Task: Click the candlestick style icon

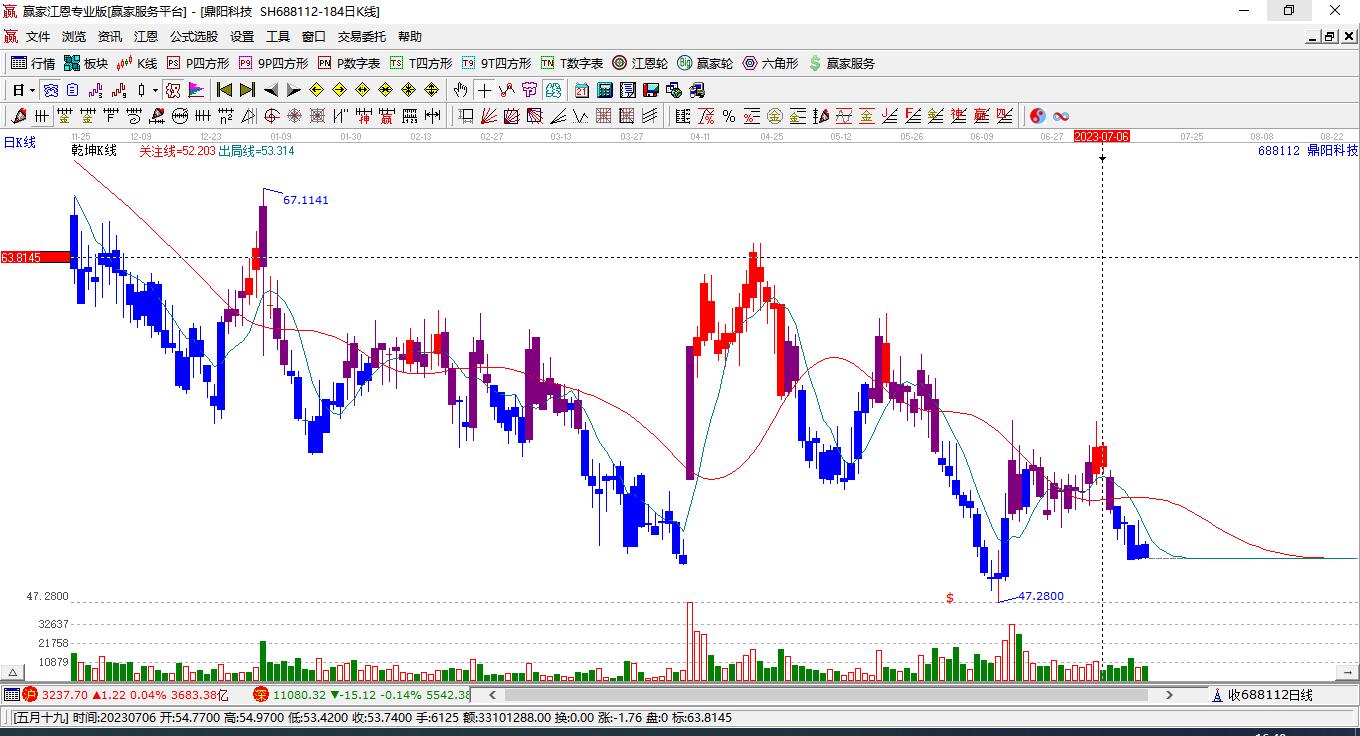Action: point(141,90)
